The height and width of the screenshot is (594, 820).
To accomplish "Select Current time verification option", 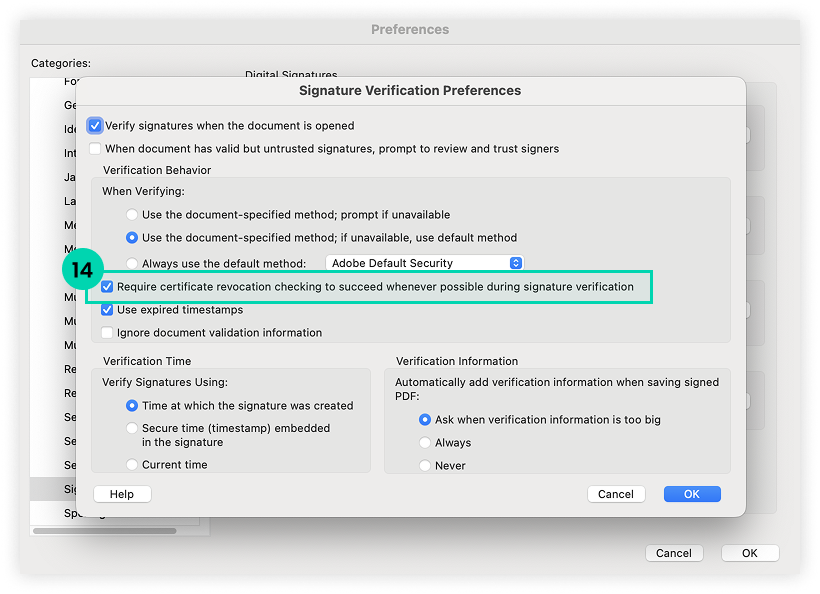I will click(x=132, y=465).
